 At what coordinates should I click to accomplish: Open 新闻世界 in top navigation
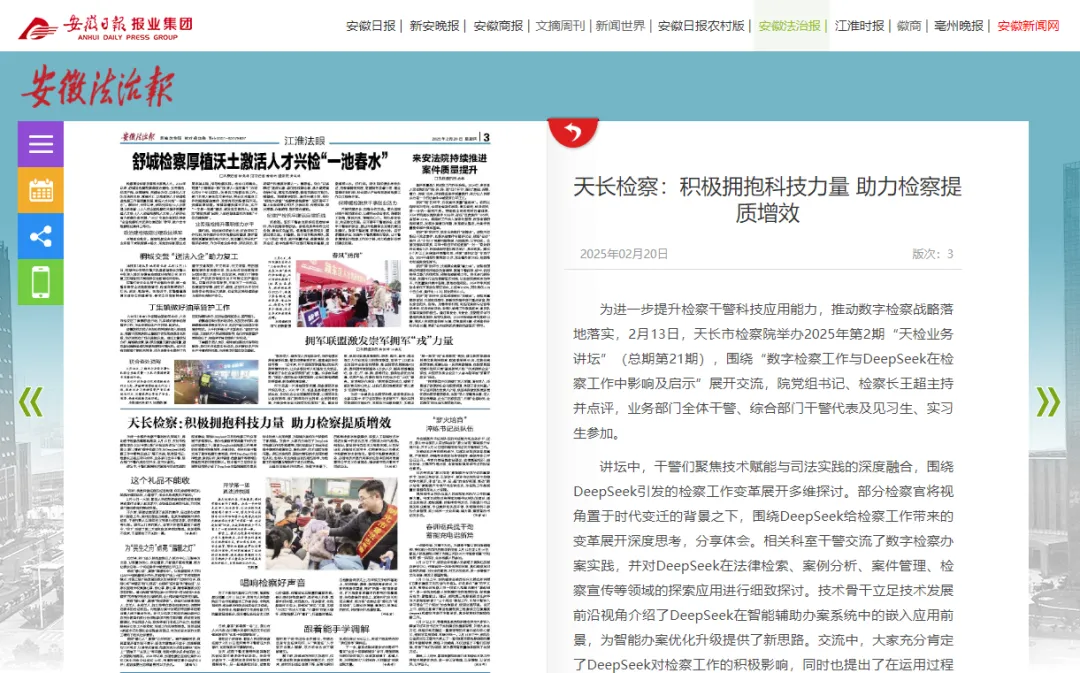click(620, 26)
